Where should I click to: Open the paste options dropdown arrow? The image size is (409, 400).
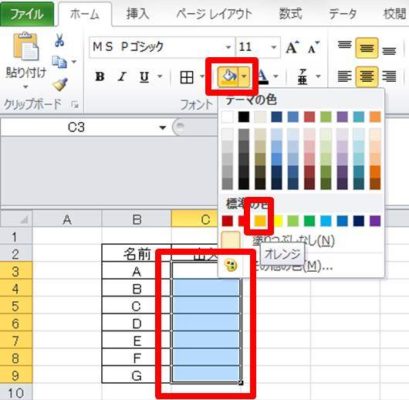(26, 87)
